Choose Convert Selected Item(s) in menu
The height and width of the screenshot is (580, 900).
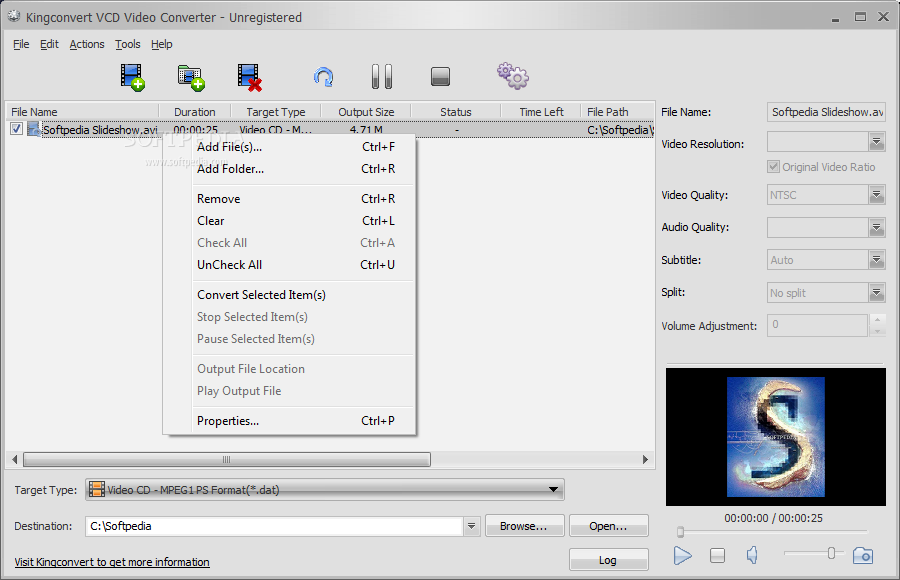tap(289, 295)
